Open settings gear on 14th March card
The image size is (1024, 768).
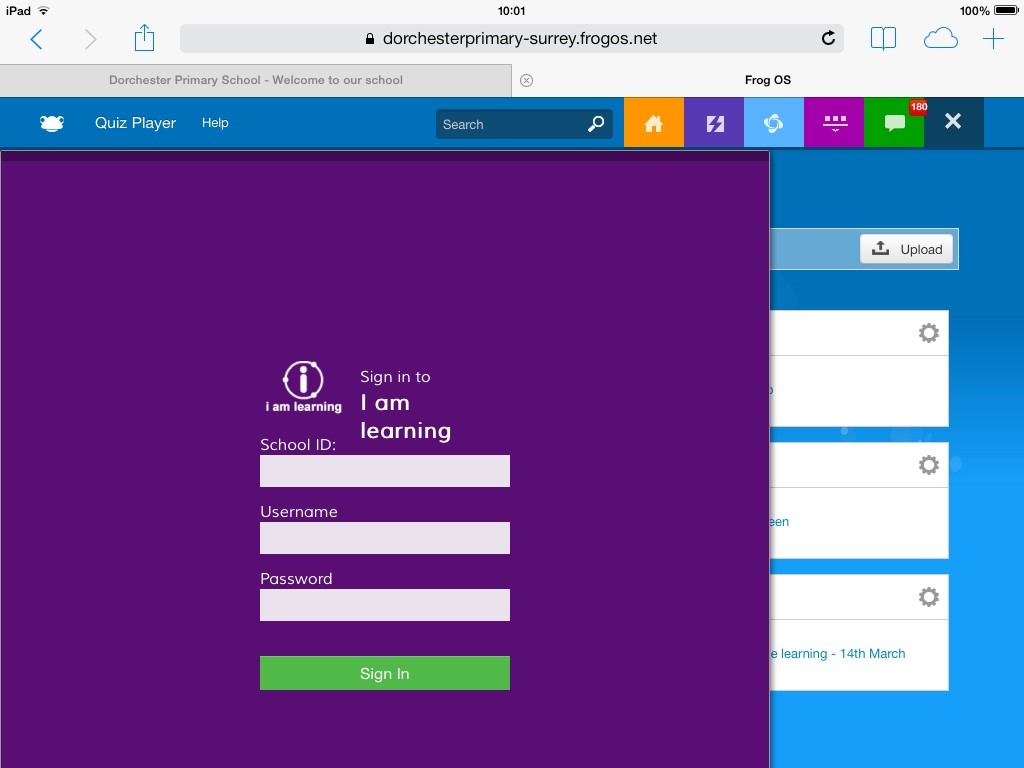point(929,597)
